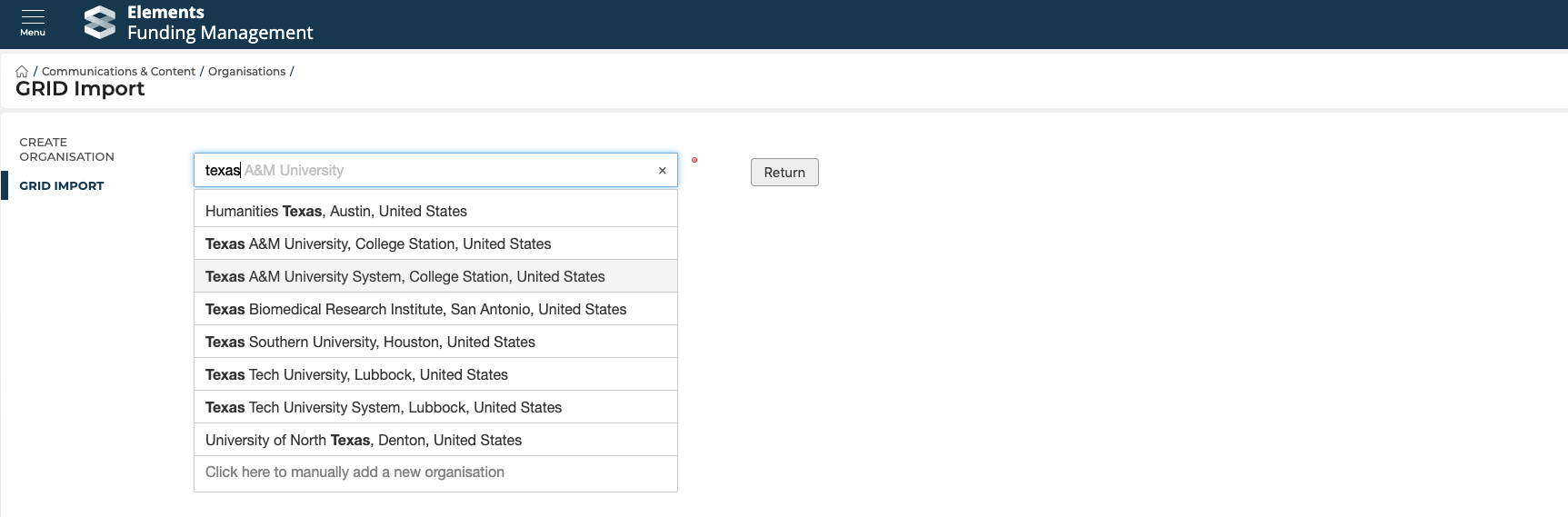
Task: Go to home via breadcrumb house icon
Action: 22,71
